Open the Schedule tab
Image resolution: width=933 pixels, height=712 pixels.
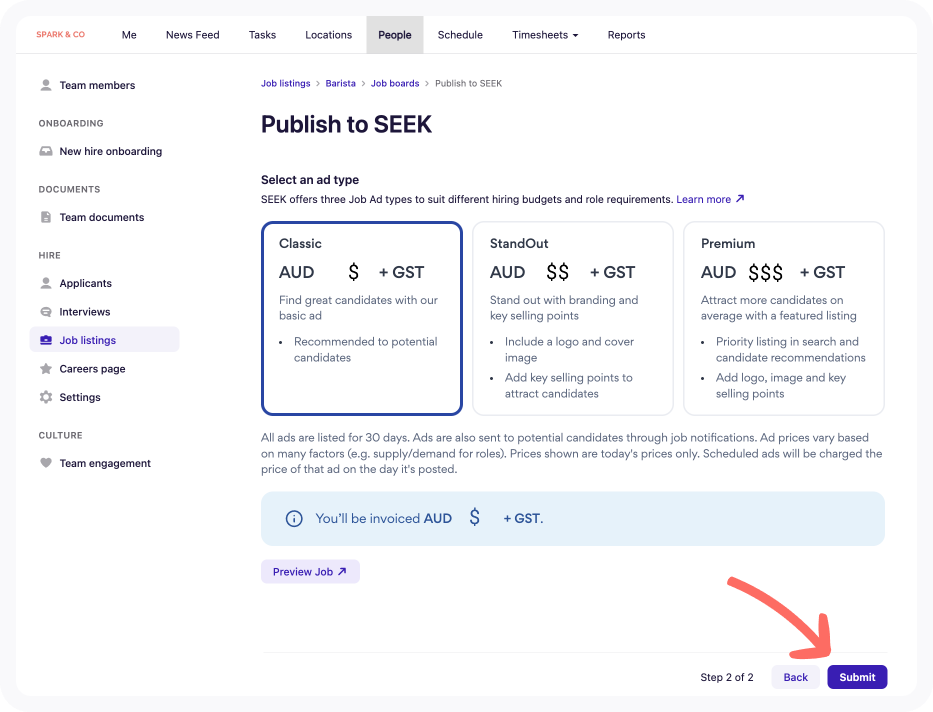tap(461, 34)
